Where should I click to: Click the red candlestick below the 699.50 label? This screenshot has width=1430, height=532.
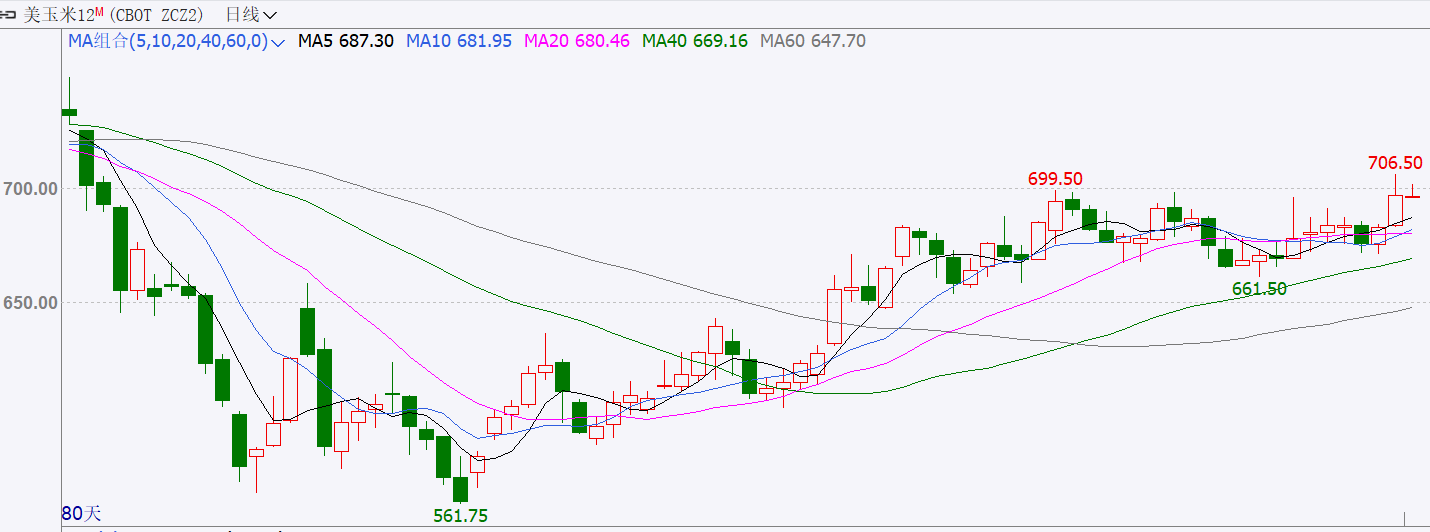pyautogui.click(x=1055, y=216)
